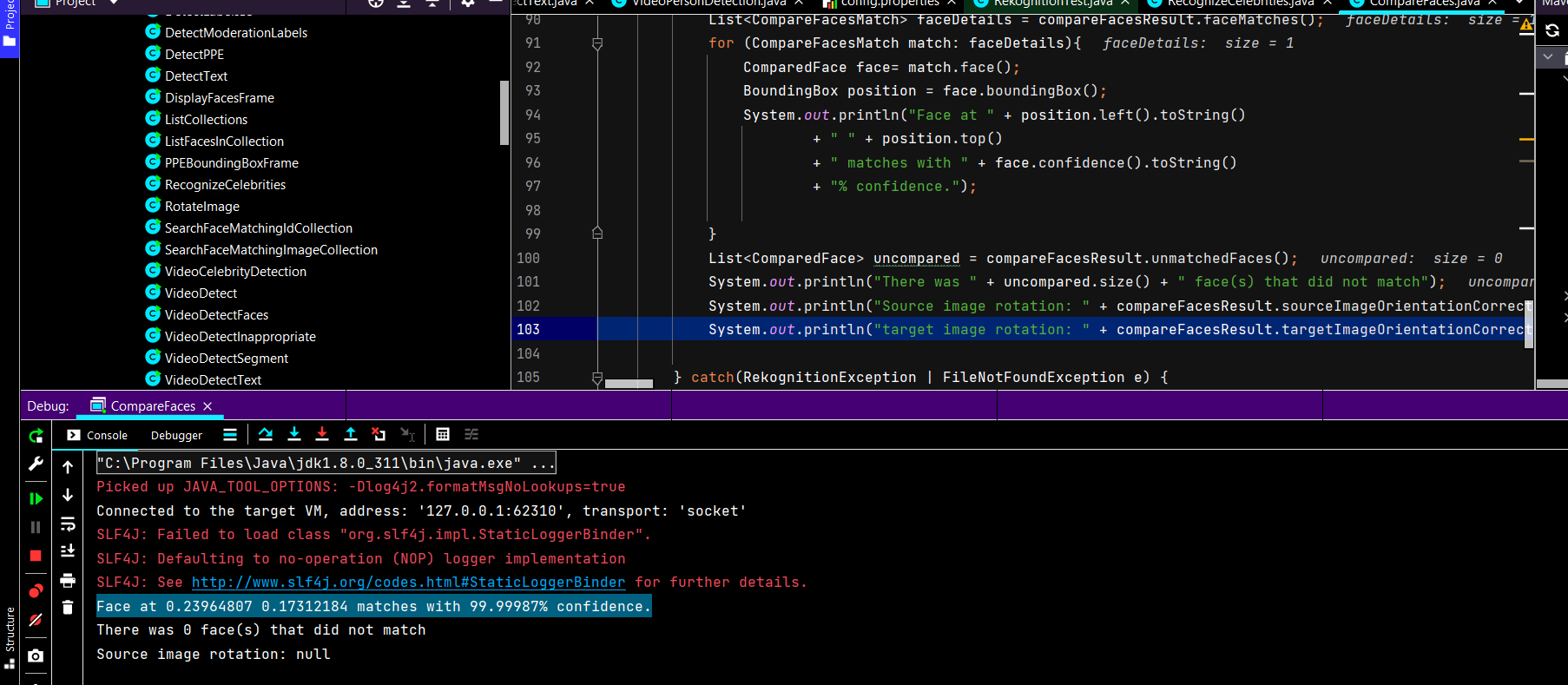The width and height of the screenshot is (1568, 685).
Task: Step out of current method
Action: (x=351, y=434)
